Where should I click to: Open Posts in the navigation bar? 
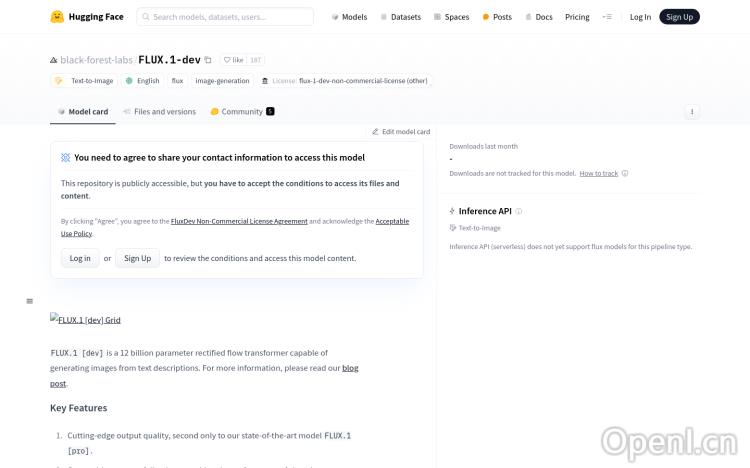click(x=497, y=17)
